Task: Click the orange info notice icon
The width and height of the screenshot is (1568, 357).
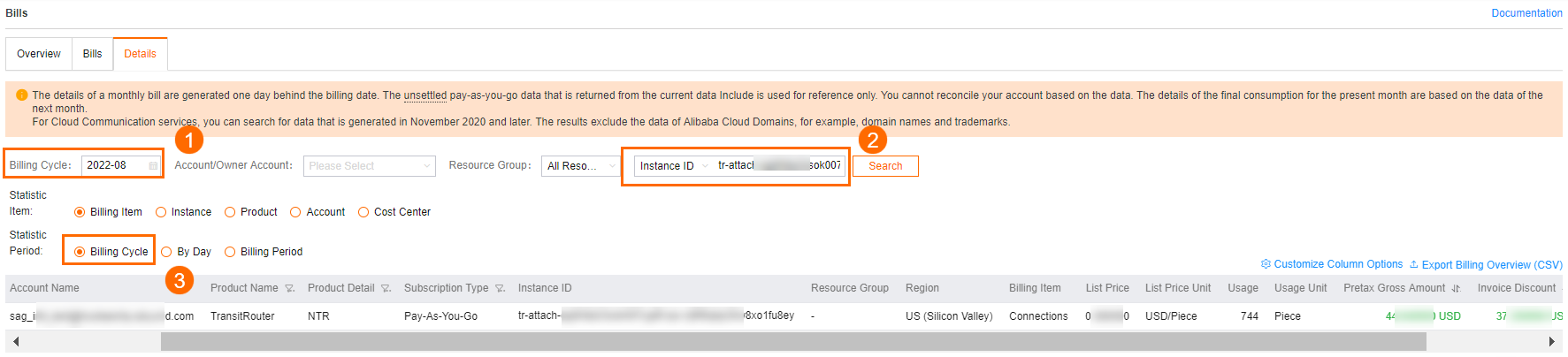Action: coord(22,95)
